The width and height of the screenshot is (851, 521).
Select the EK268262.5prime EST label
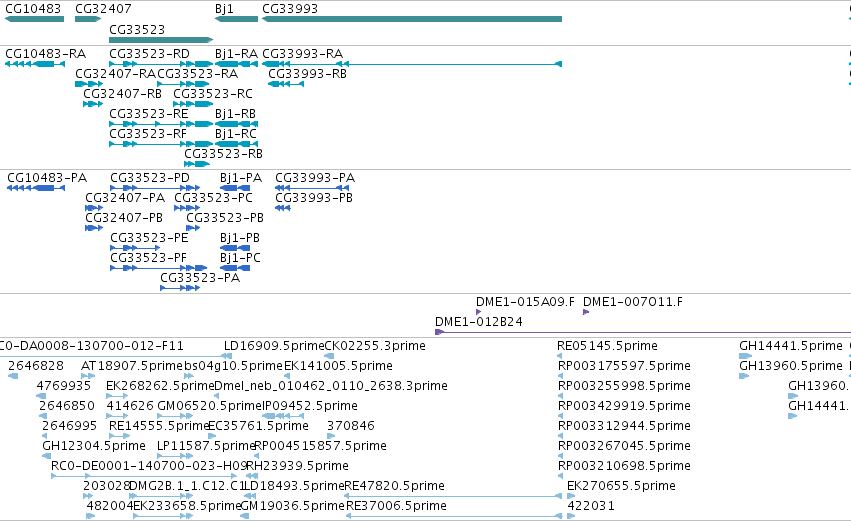[160, 386]
